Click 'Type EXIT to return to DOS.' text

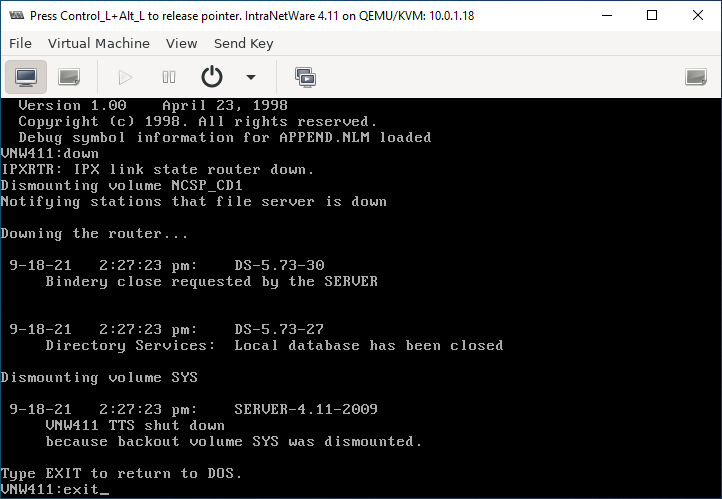[121, 473]
